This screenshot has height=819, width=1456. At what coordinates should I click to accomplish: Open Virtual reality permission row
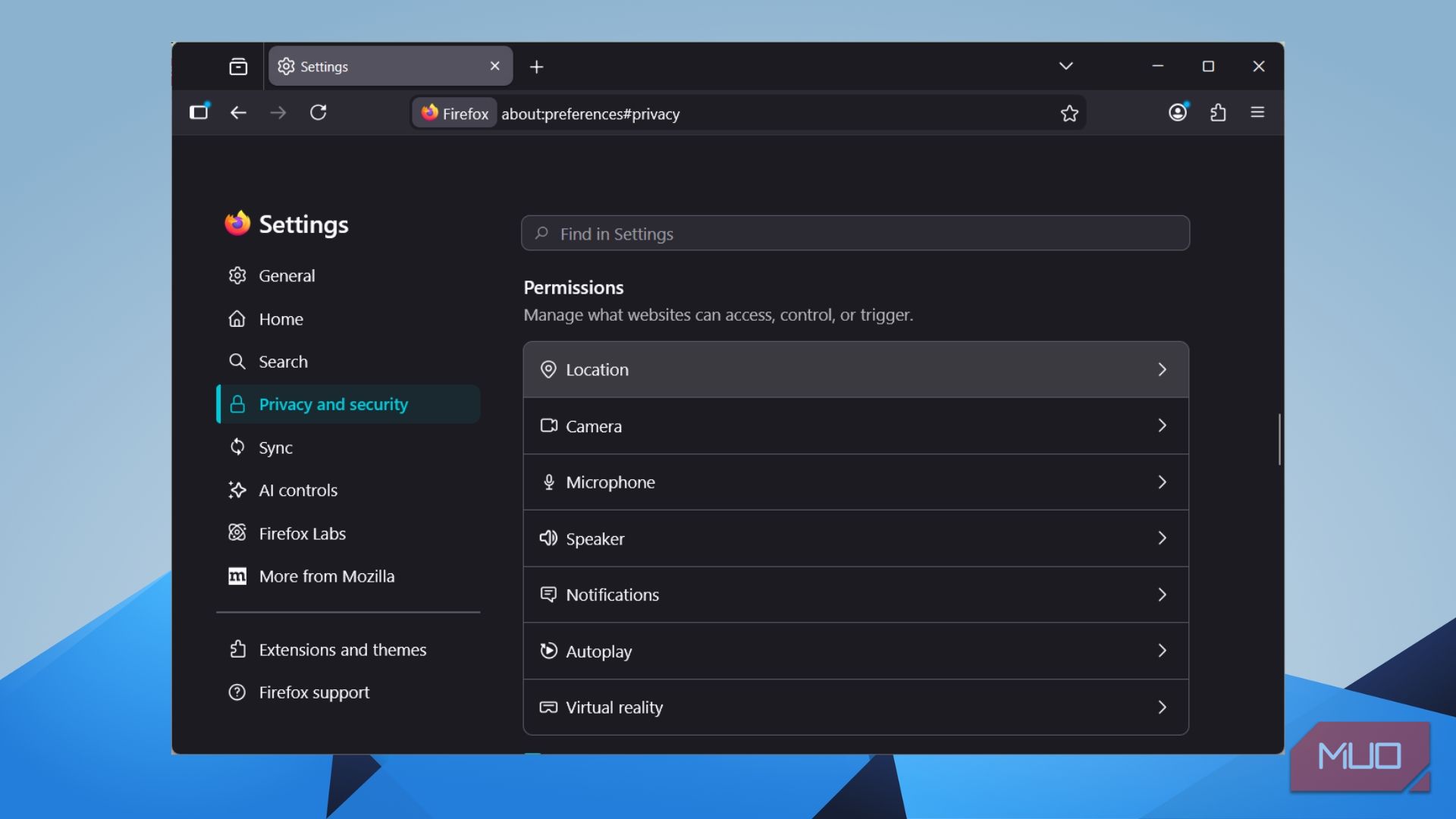tap(855, 708)
